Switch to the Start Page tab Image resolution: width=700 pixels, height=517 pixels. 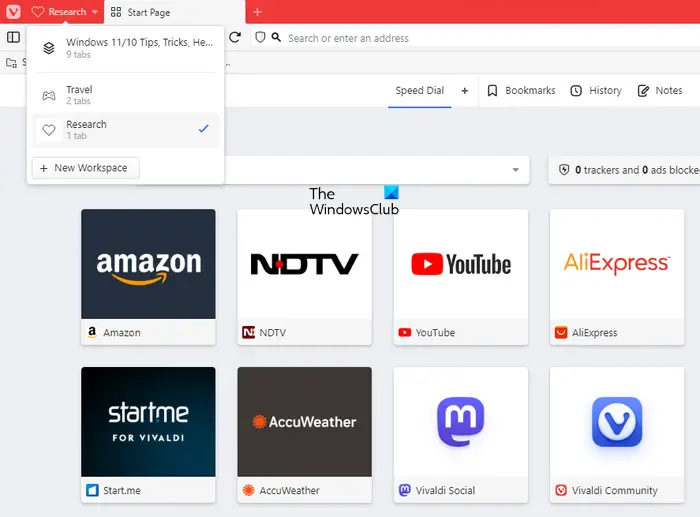point(175,13)
